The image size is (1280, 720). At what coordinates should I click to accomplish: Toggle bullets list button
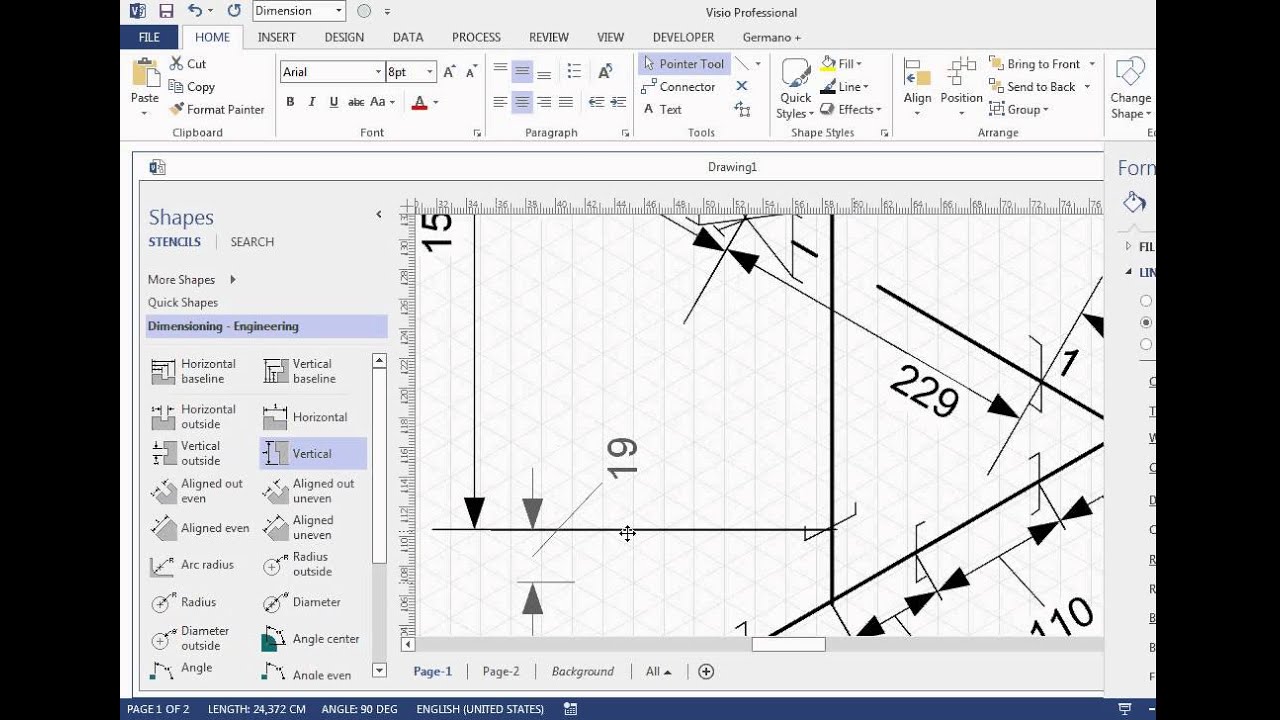pyautogui.click(x=574, y=71)
